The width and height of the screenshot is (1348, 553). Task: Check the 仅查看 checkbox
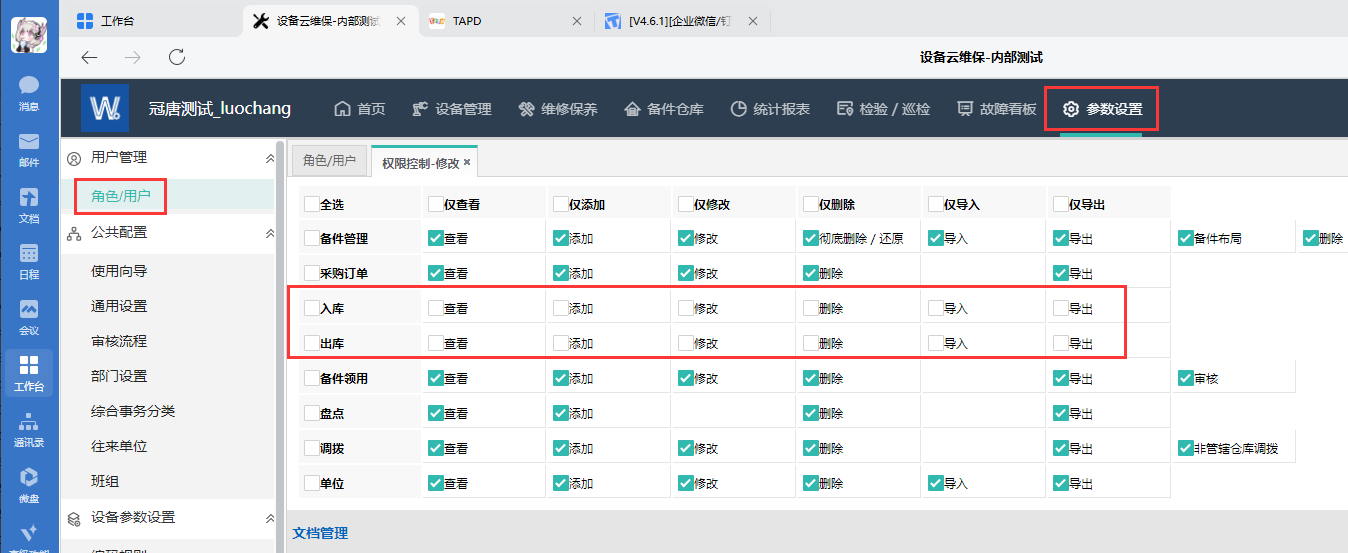pyautogui.click(x=436, y=203)
